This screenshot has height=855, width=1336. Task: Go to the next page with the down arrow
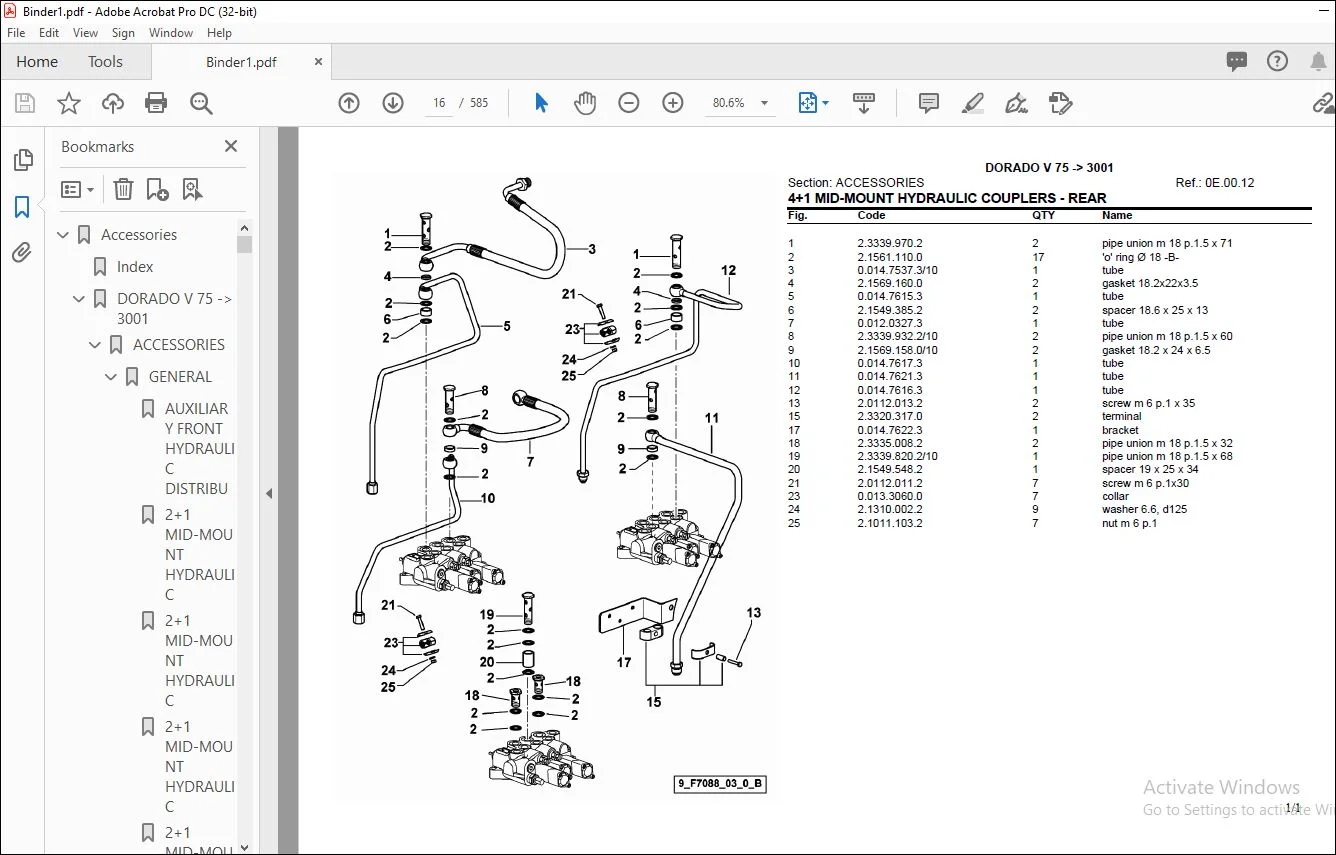393,103
